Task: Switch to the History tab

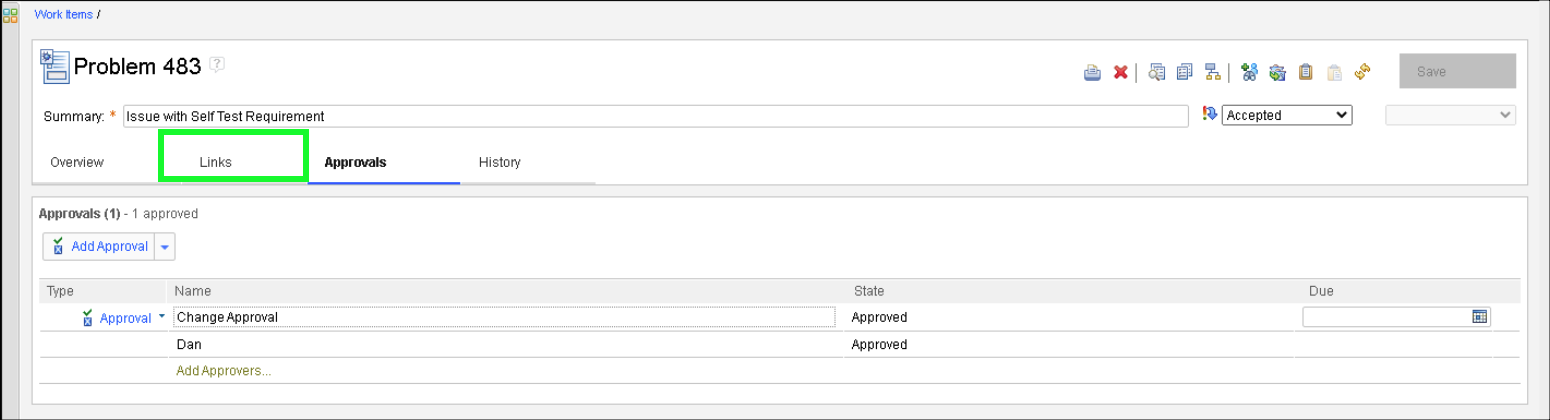Action: point(499,162)
